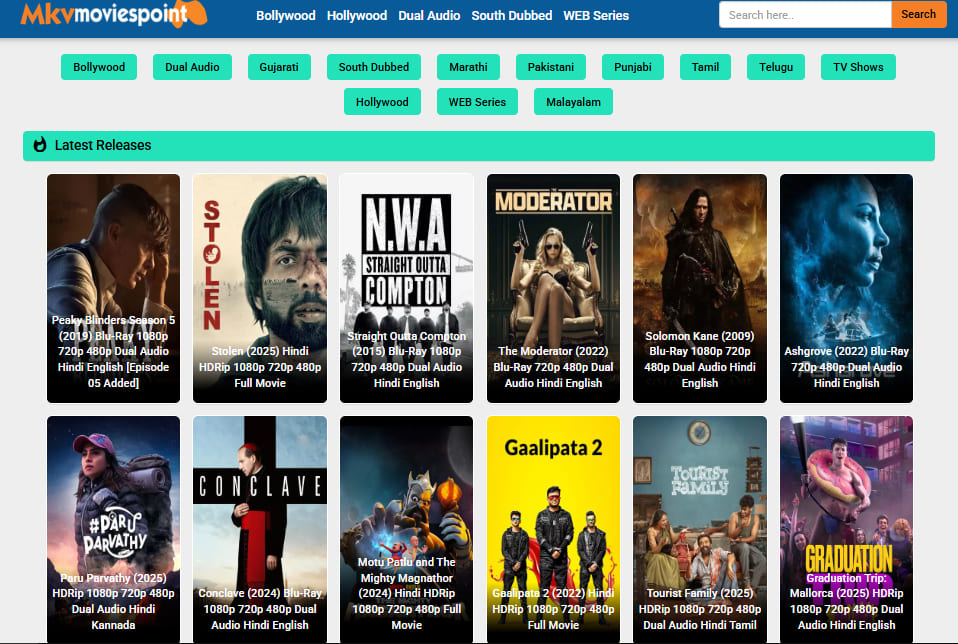Open the Conclave (2024) poster
This screenshot has width=958, height=644.
[260, 529]
